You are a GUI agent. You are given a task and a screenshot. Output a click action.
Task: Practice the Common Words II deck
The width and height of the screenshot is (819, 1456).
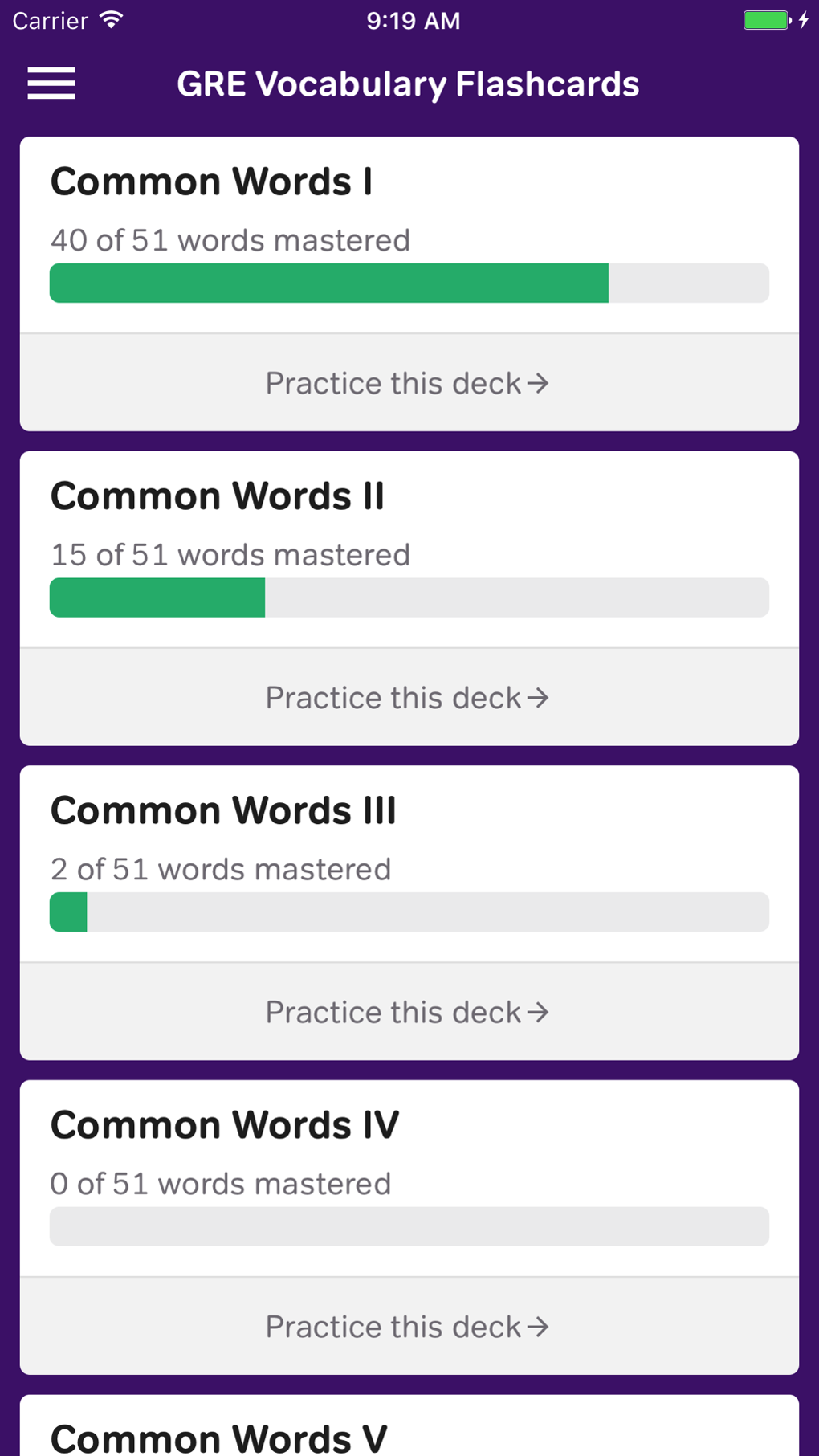coord(407,698)
